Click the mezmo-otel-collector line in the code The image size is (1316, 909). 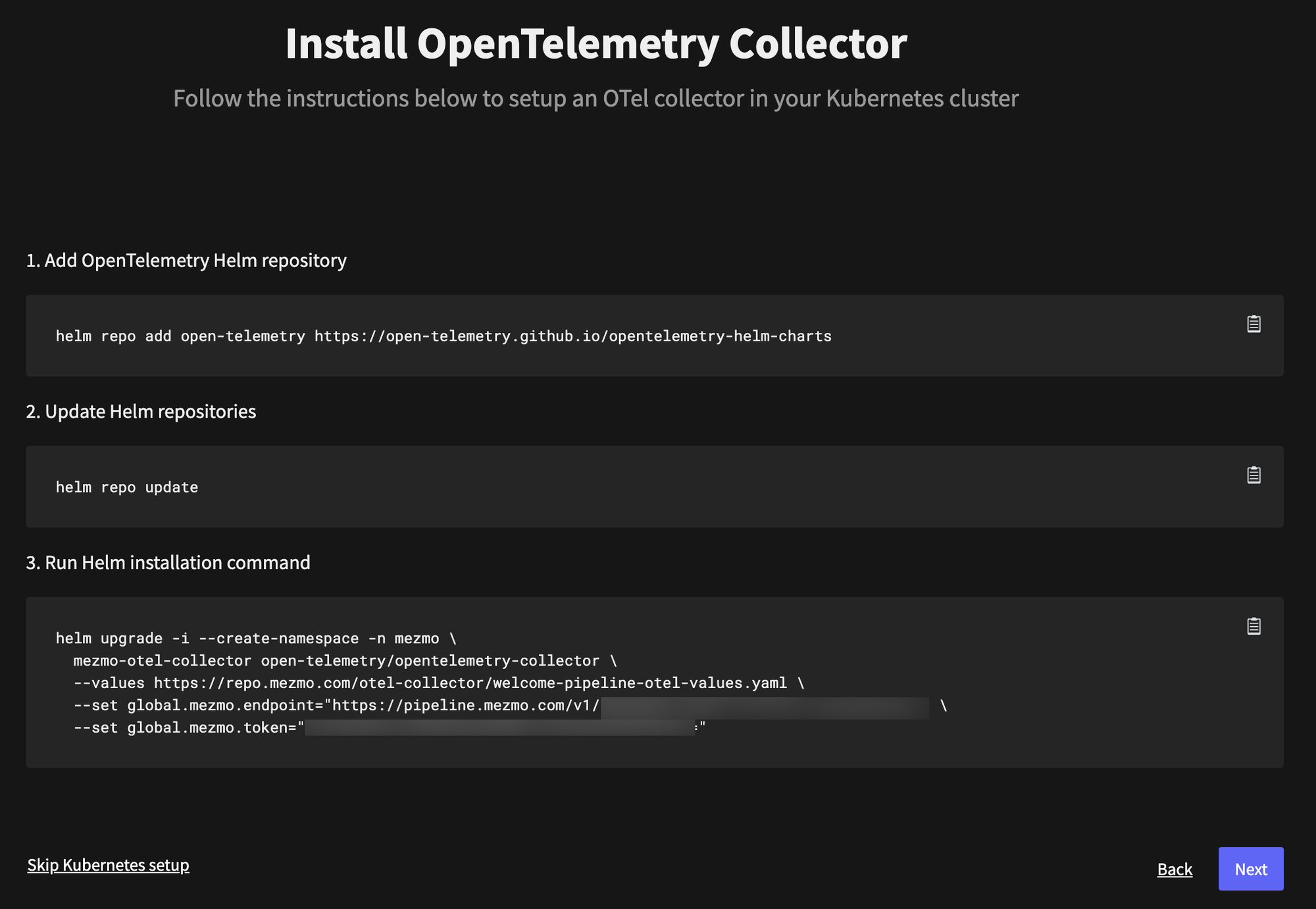[345, 660]
